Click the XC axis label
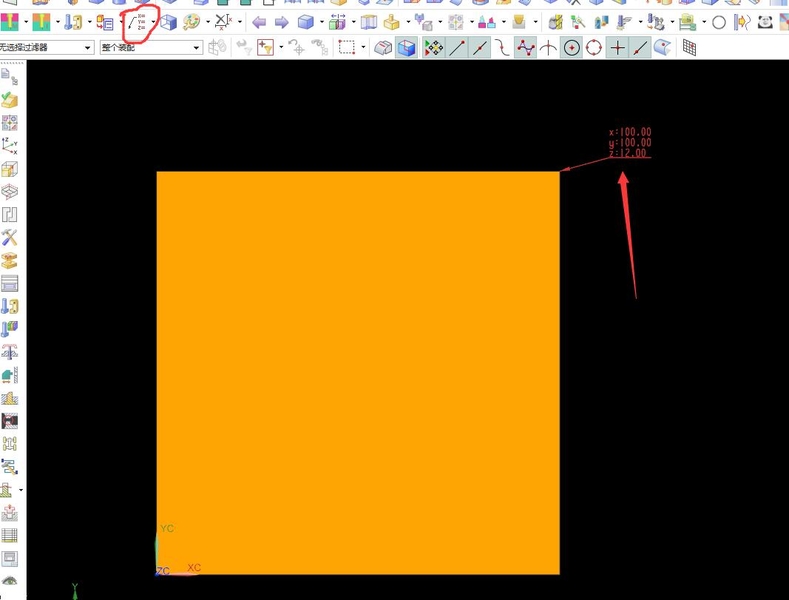The image size is (789, 600). coord(194,568)
